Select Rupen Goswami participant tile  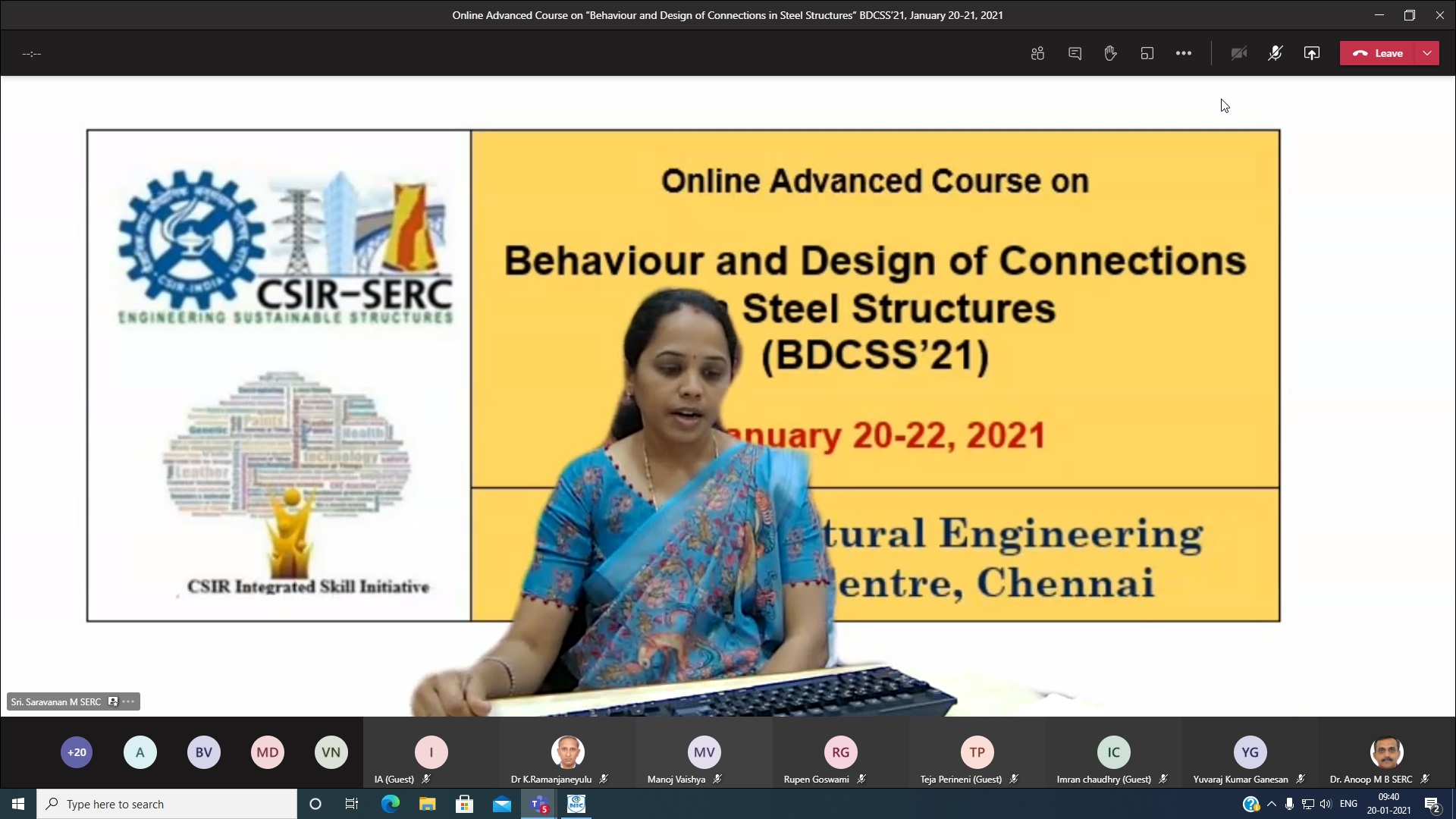[x=840, y=752]
